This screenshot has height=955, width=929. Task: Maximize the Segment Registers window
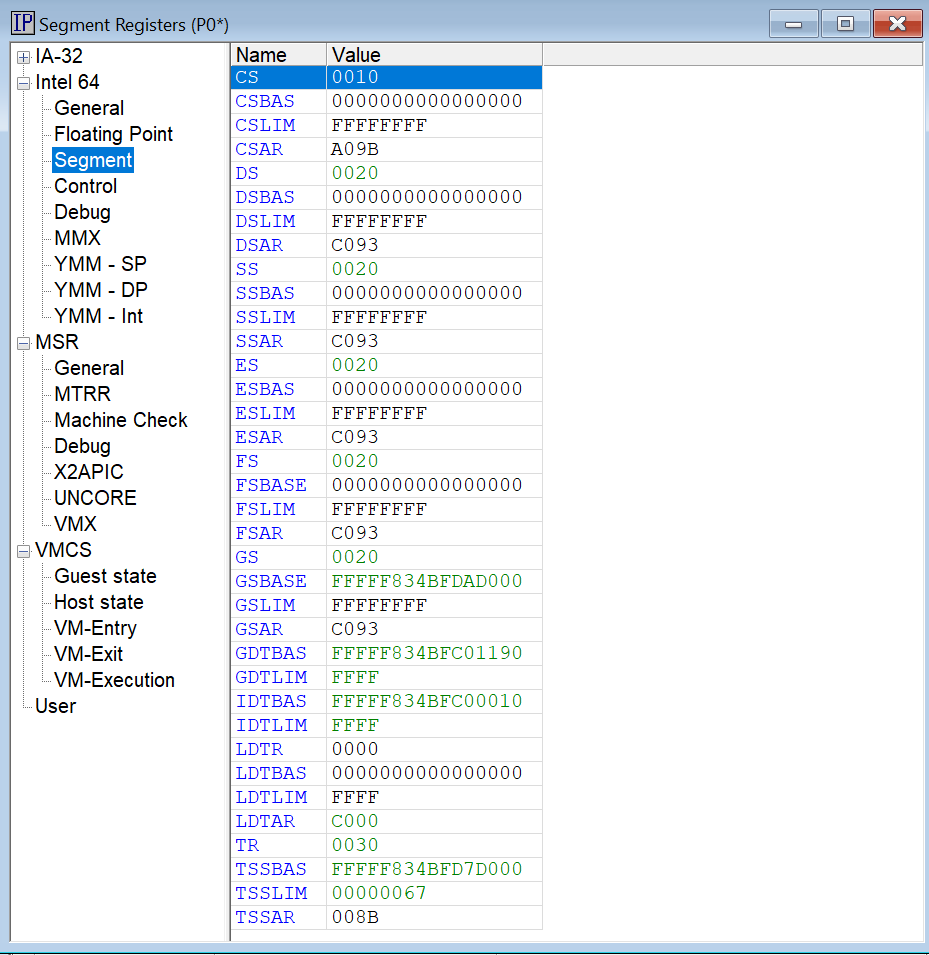[x=846, y=24]
